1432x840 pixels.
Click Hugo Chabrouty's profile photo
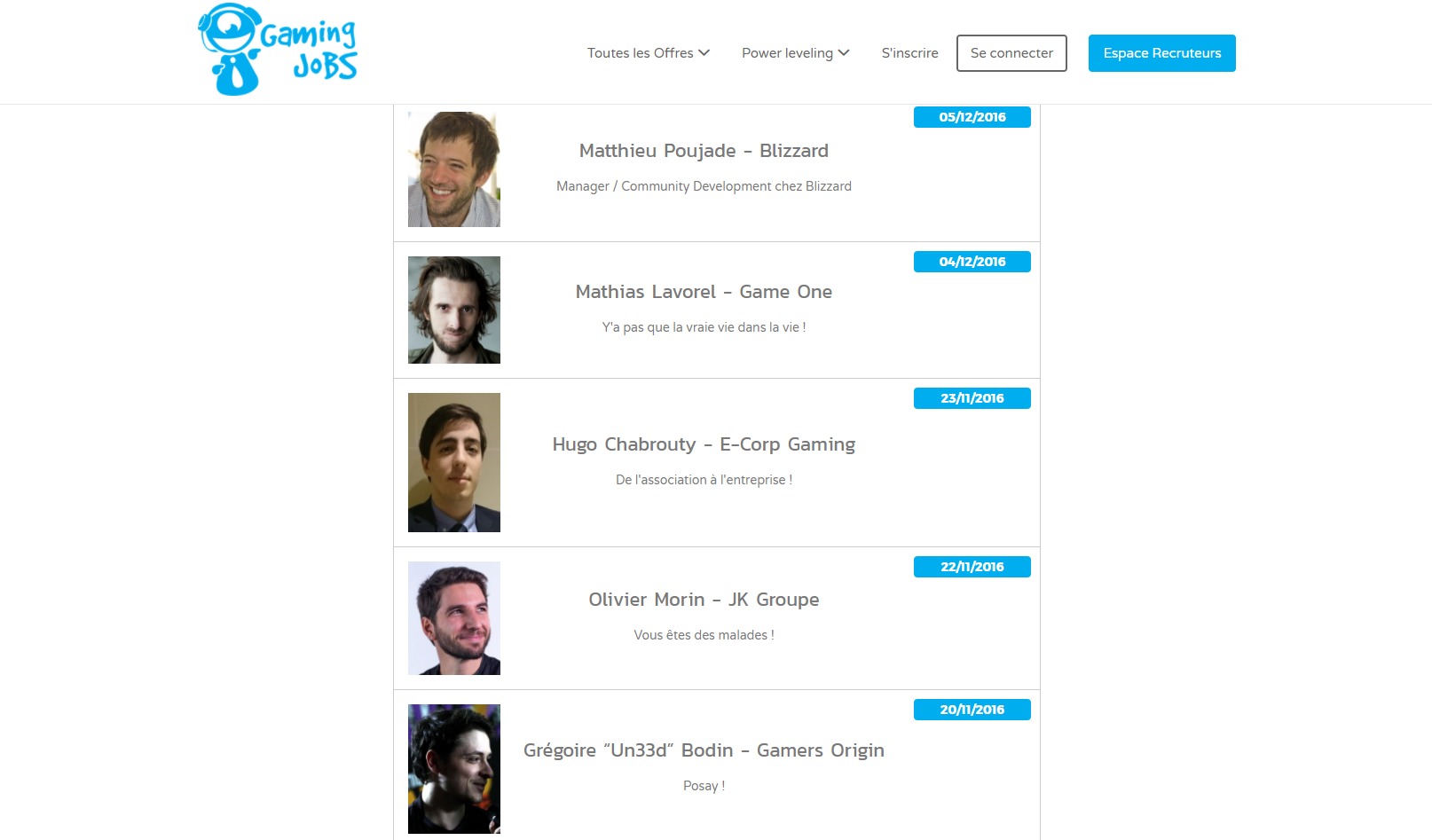(x=454, y=462)
